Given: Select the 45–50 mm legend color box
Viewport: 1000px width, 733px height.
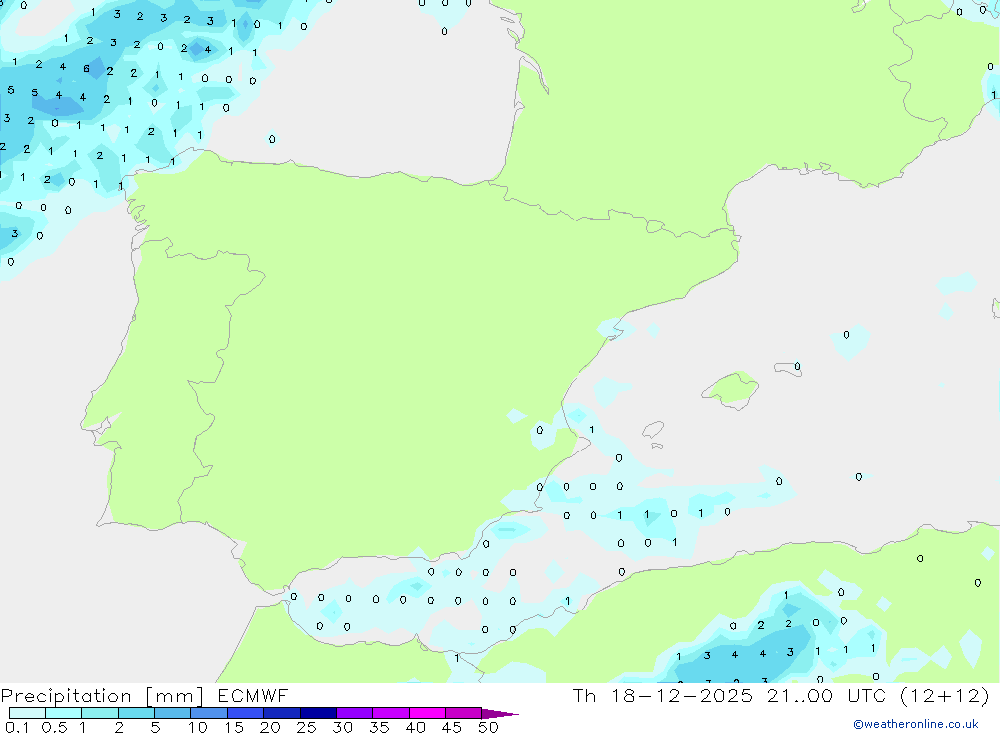Looking at the screenshot, I should tap(464, 713).
